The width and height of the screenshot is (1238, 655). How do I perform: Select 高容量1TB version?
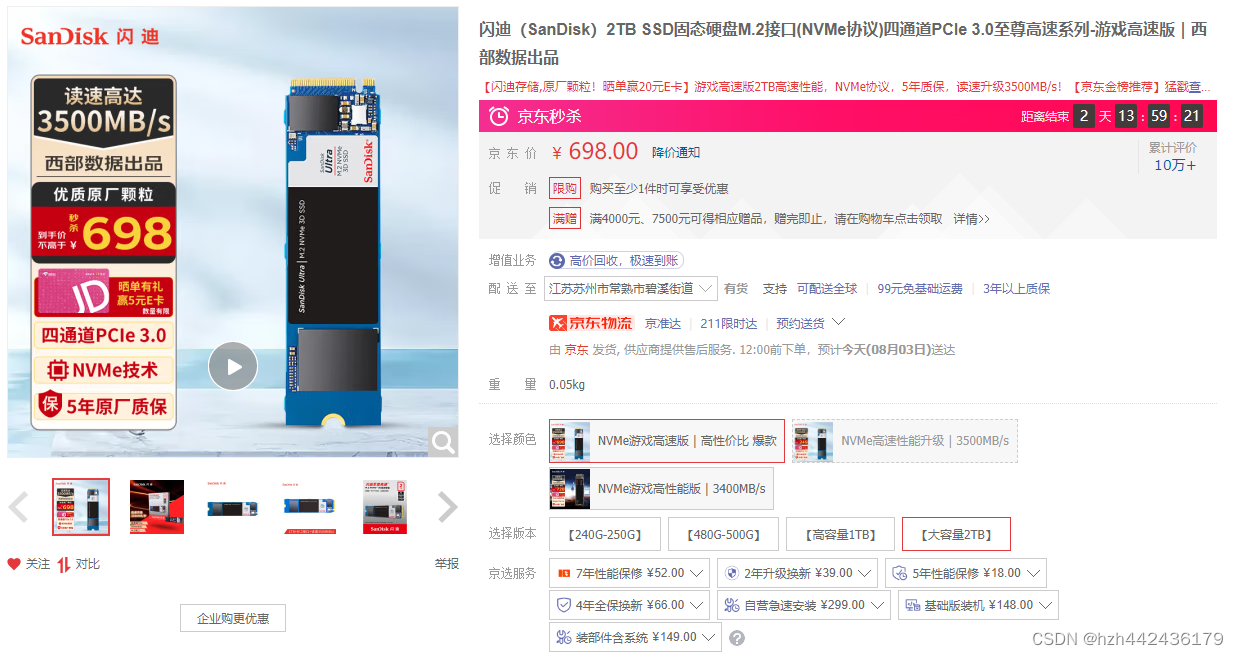tap(840, 534)
